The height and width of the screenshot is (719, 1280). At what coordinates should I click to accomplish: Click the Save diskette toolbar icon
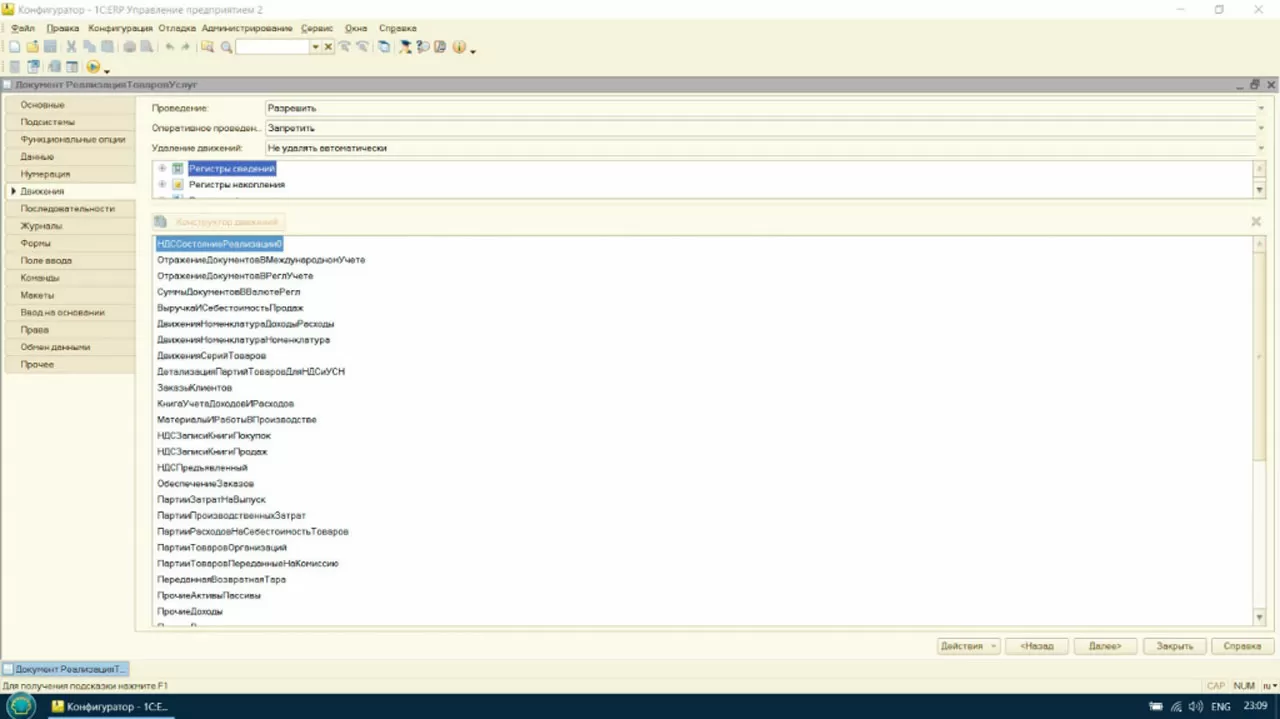pos(50,46)
